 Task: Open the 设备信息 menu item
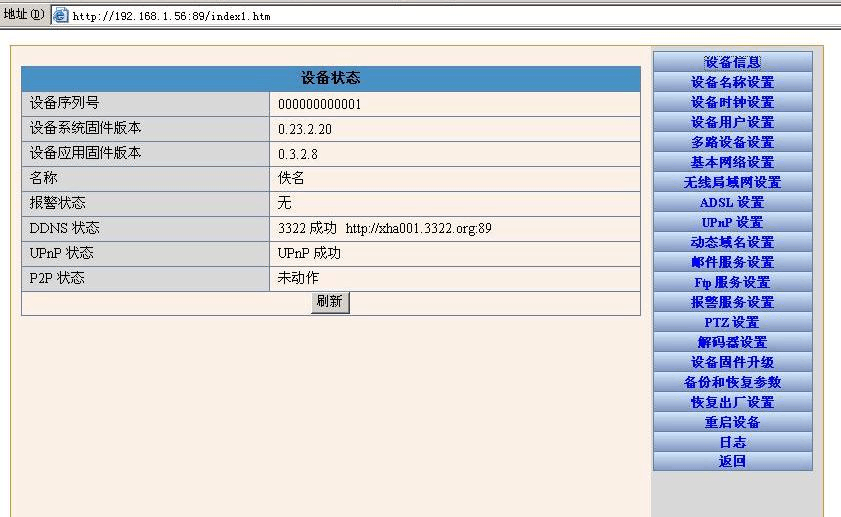pyautogui.click(x=732, y=62)
